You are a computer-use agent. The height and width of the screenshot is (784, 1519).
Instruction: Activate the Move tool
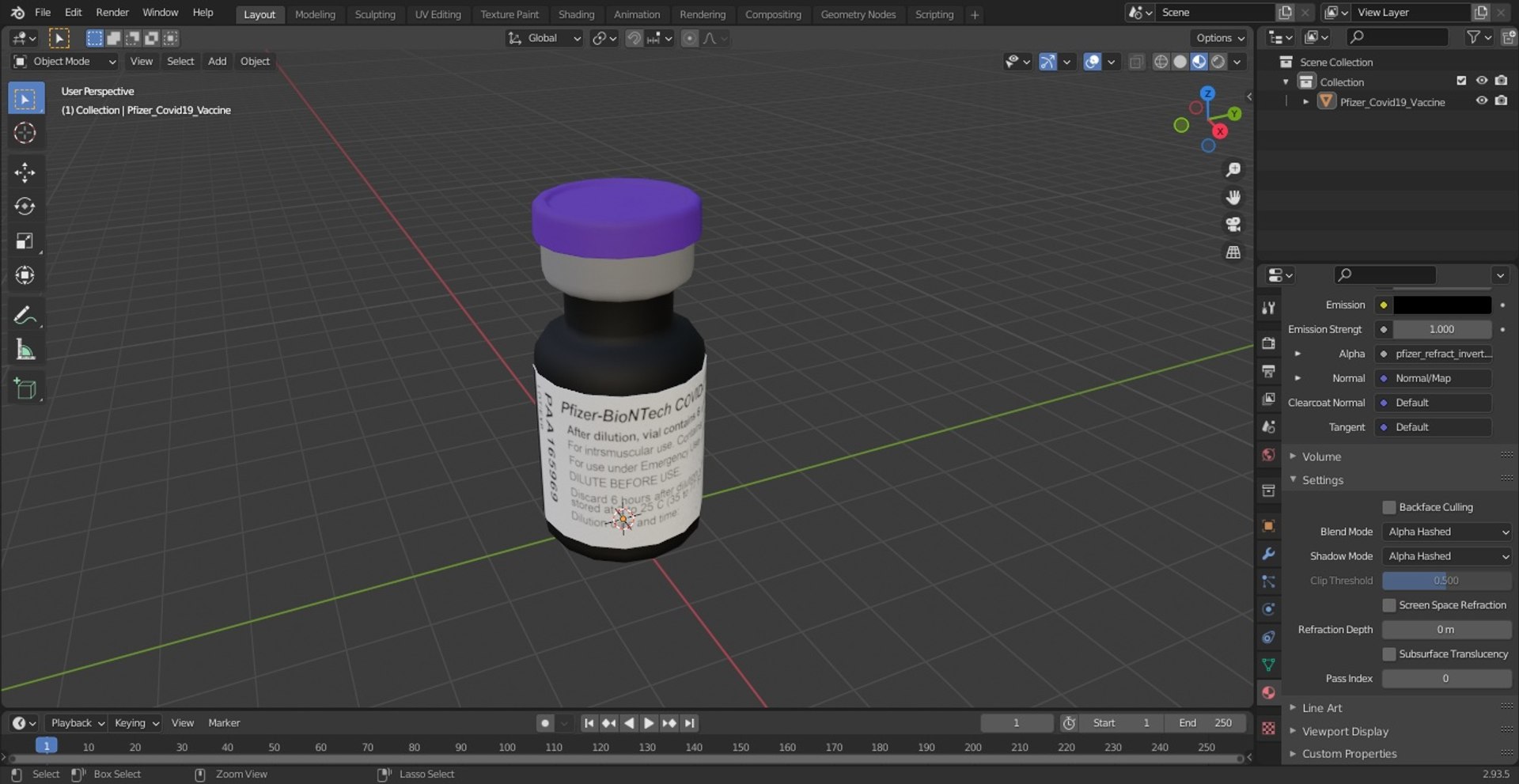pos(25,172)
